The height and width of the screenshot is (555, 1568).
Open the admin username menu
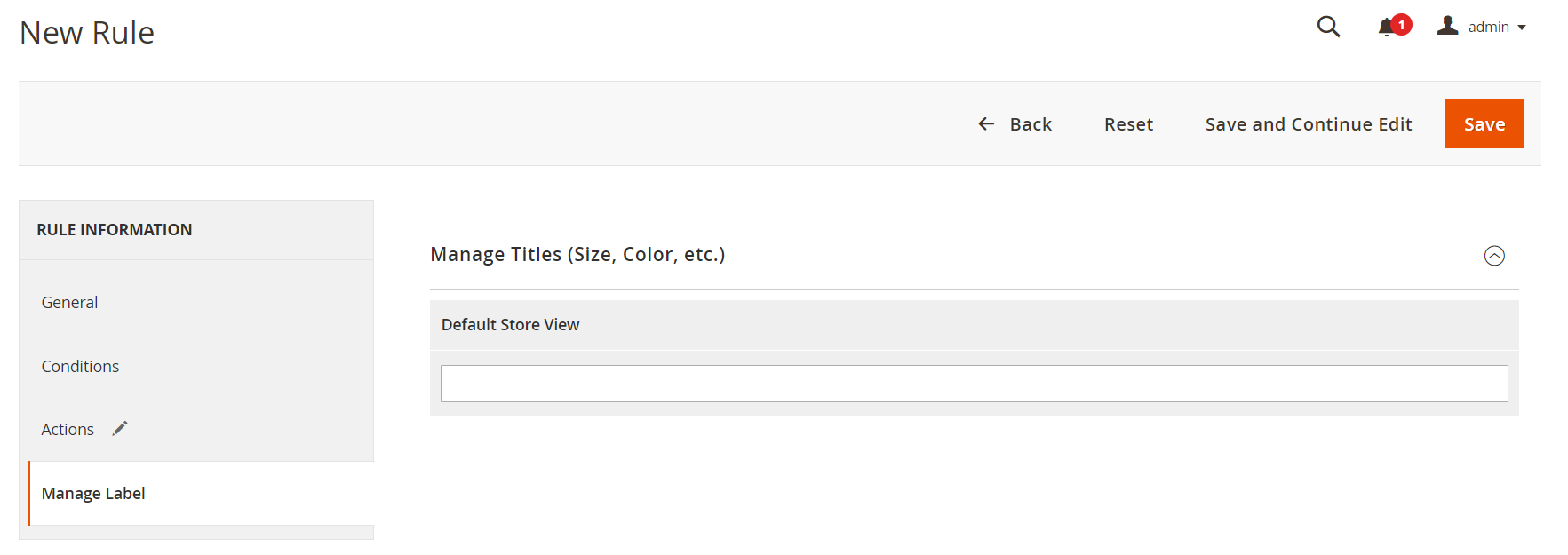pos(1488,28)
